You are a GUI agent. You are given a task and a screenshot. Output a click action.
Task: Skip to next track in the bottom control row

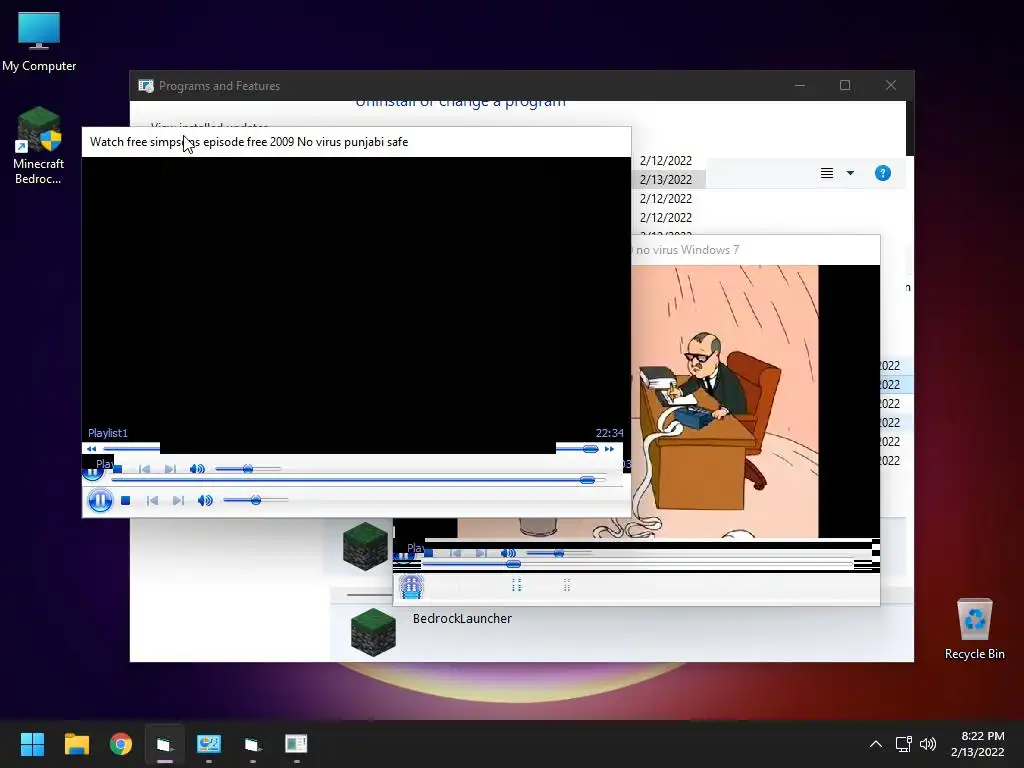click(x=178, y=500)
